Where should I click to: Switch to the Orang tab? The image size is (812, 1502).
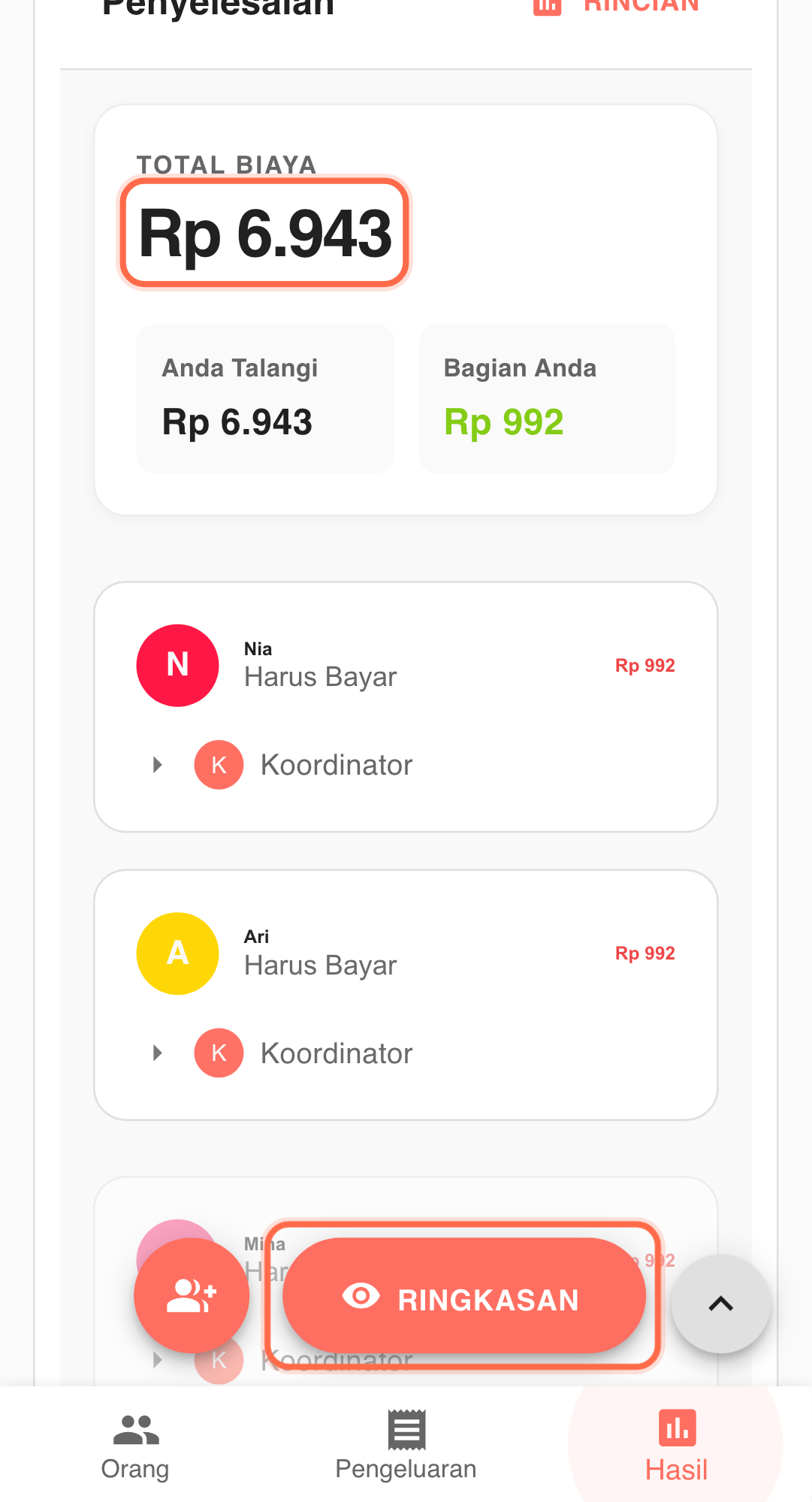[x=135, y=1446]
